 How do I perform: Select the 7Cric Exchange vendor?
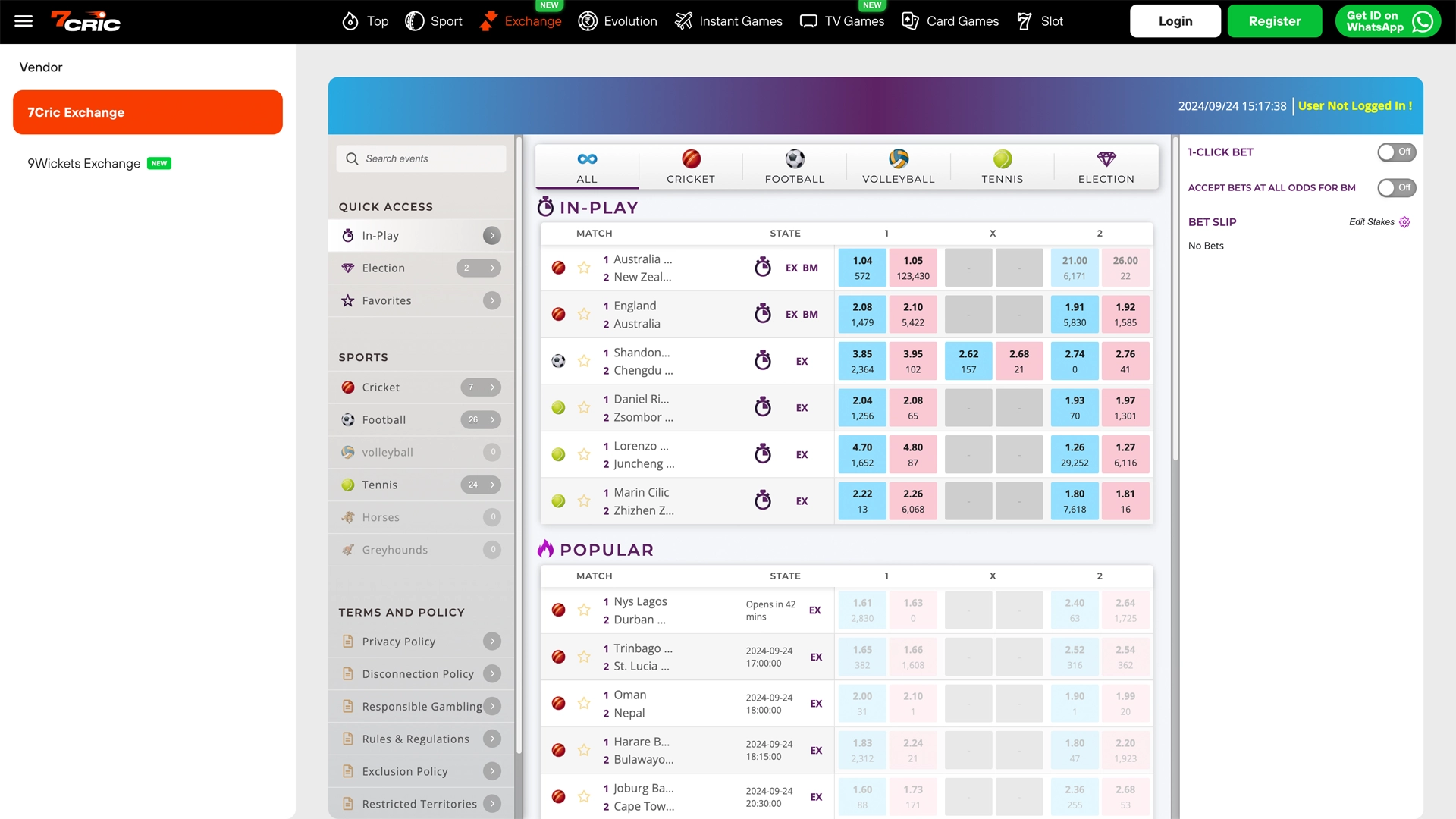148,112
